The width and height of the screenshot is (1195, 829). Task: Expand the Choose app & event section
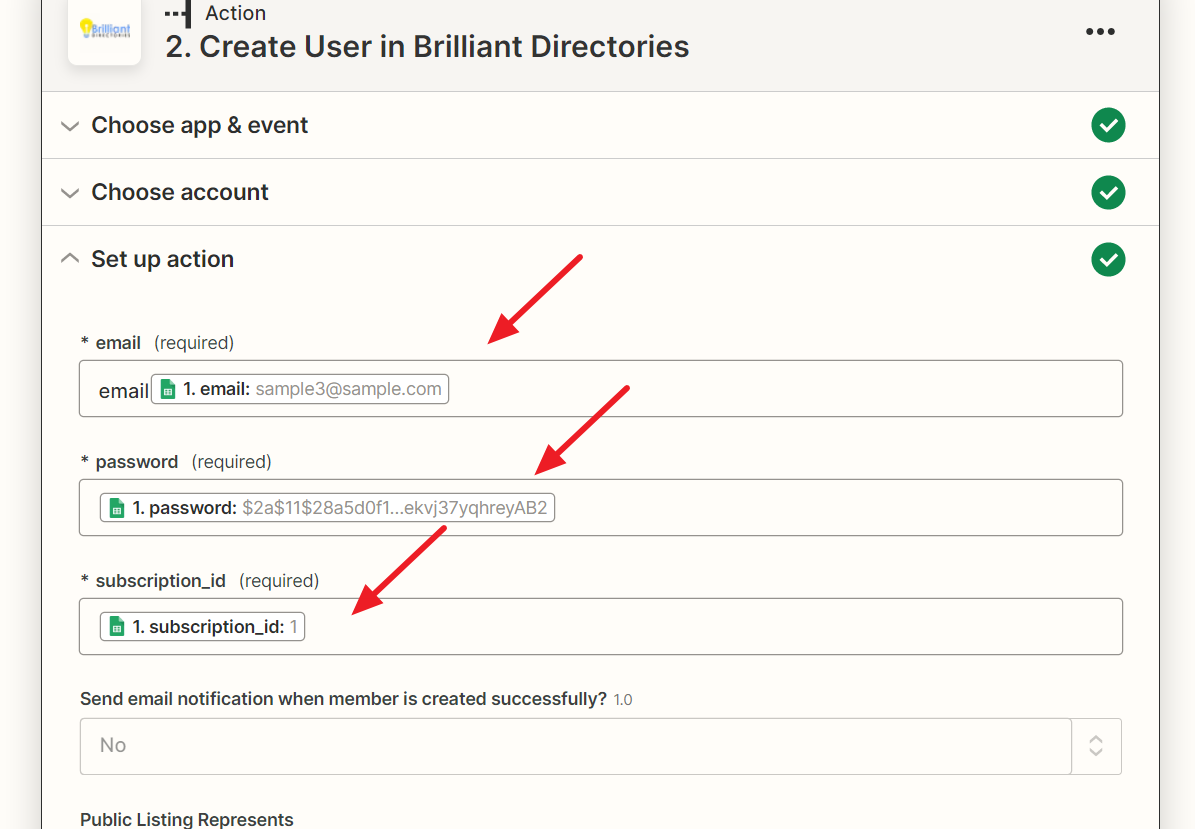pos(69,126)
